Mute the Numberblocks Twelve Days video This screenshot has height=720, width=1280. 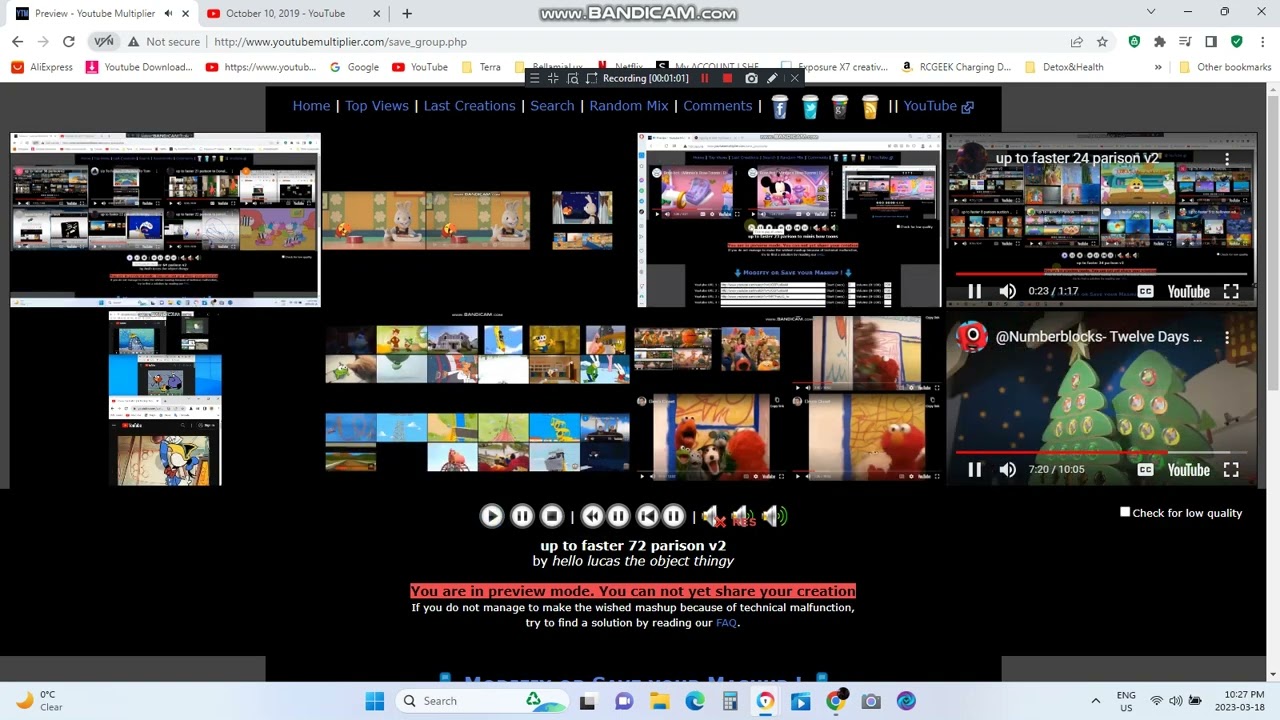pyautogui.click(x=1007, y=469)
